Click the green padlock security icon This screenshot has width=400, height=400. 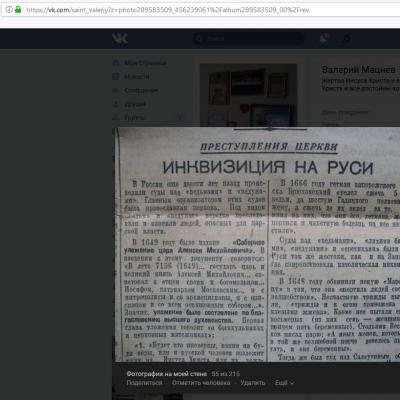(18, 10)
